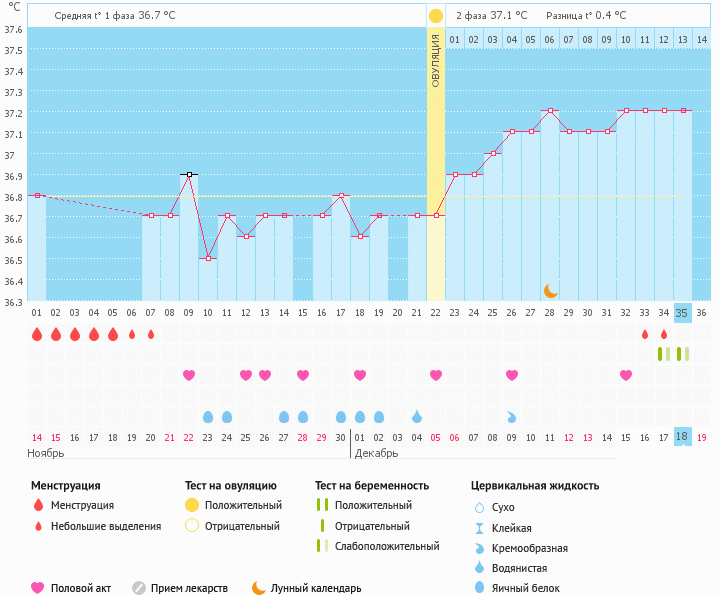Click the menstruation drop on cycle day 01
The image size is (720, 595).
click(37, 334)
